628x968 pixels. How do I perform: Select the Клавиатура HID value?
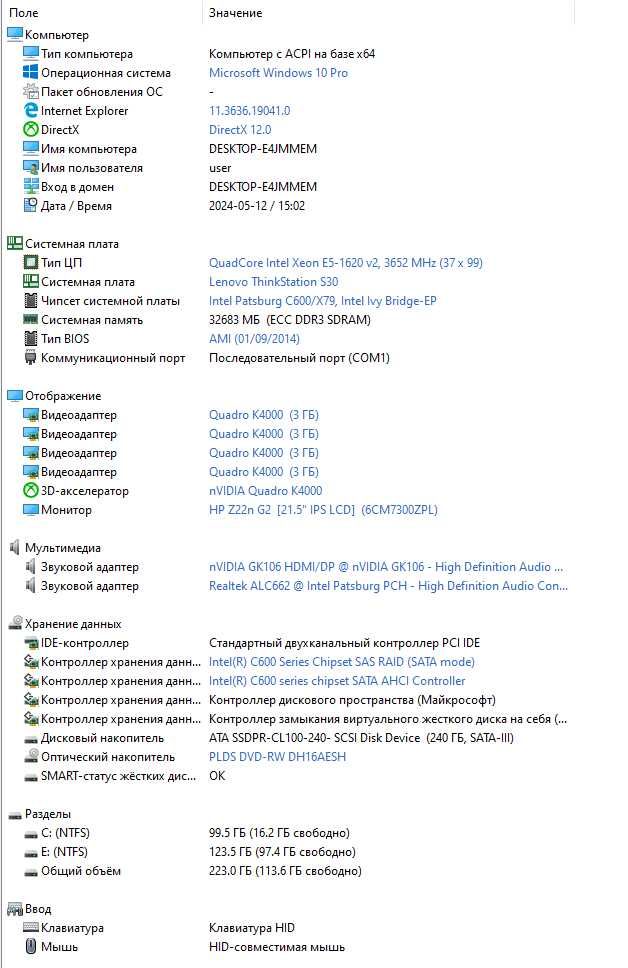coord(252,928)
